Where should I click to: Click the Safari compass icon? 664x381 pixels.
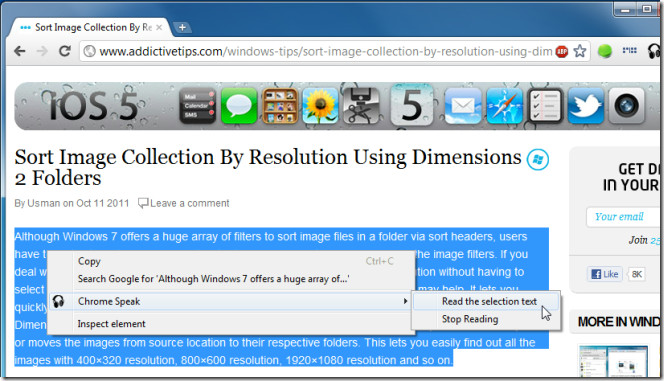504,106
